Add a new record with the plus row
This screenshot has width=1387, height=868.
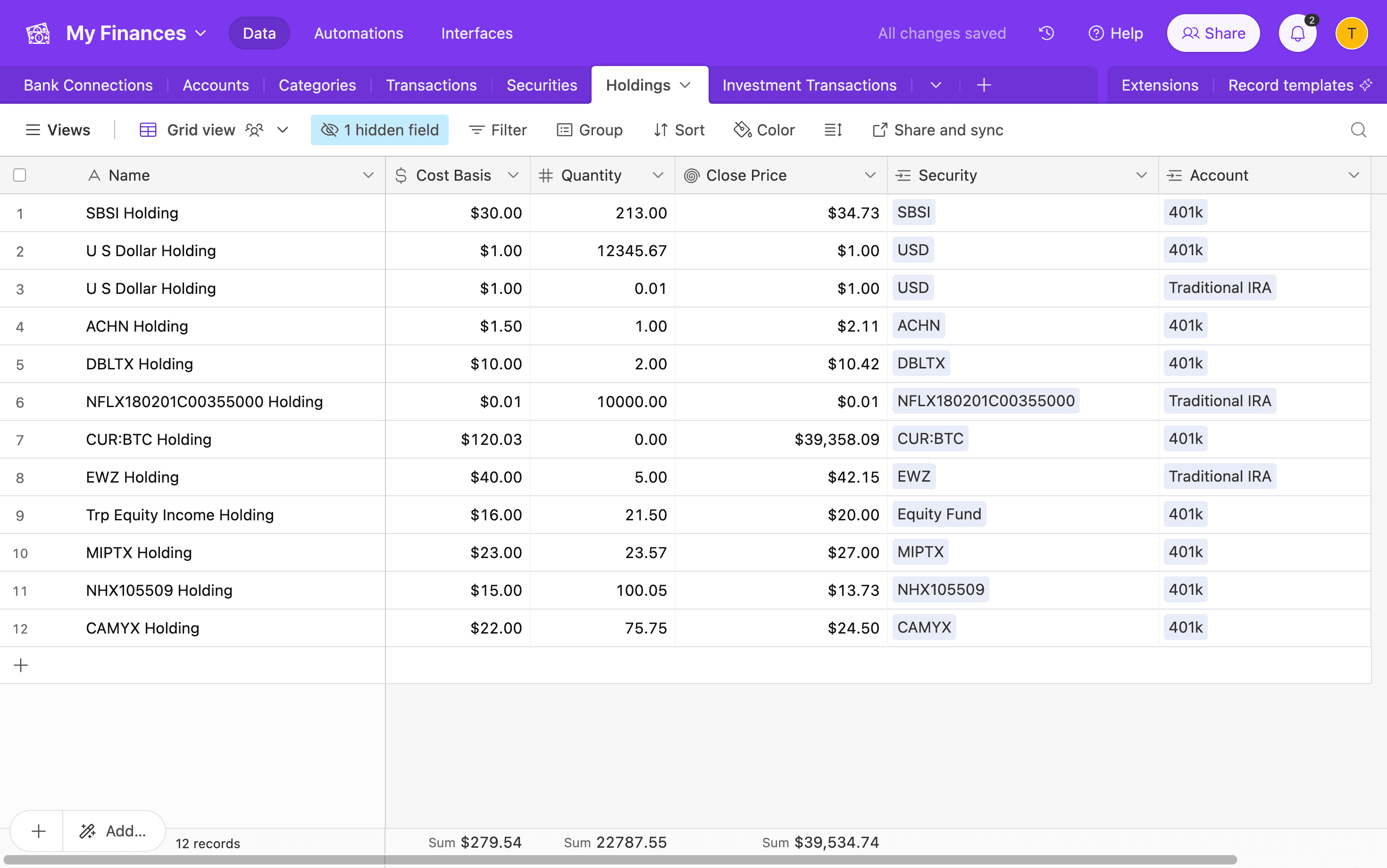tap(20, 665)
